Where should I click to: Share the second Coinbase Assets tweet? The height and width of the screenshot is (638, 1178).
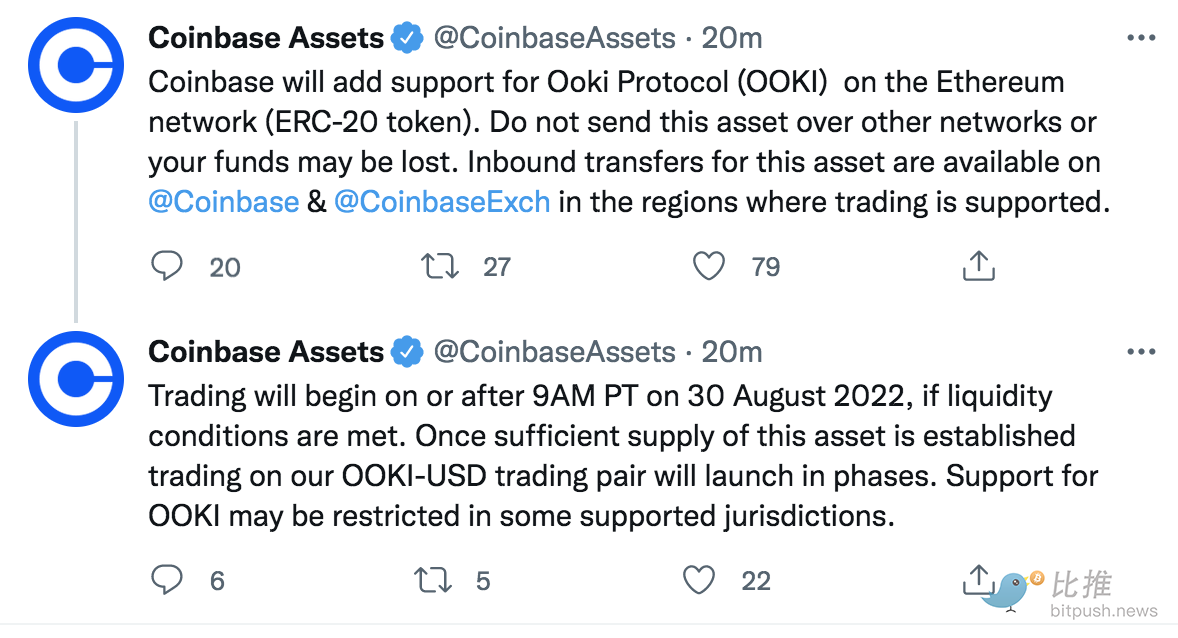tap(978, 579)
